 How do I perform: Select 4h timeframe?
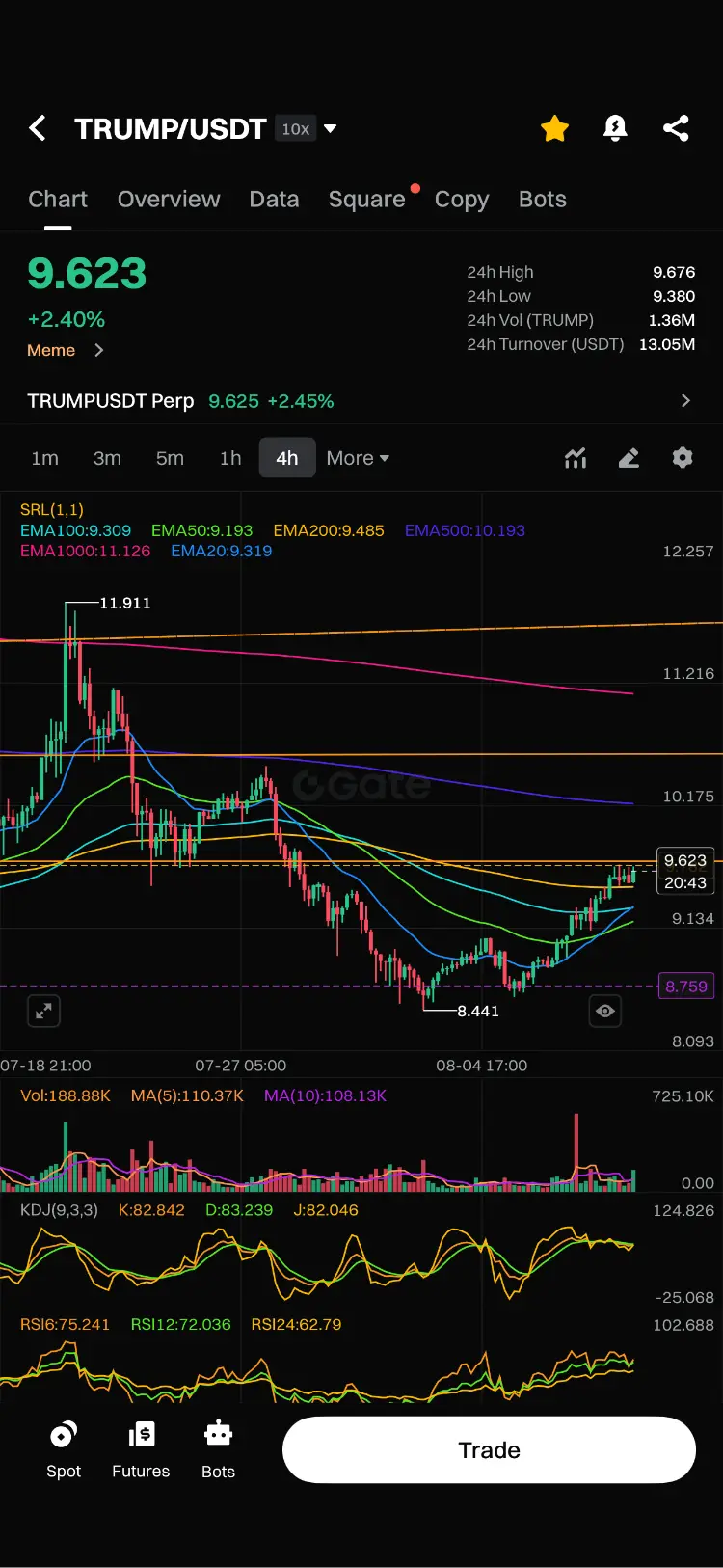tap(287, 458)
